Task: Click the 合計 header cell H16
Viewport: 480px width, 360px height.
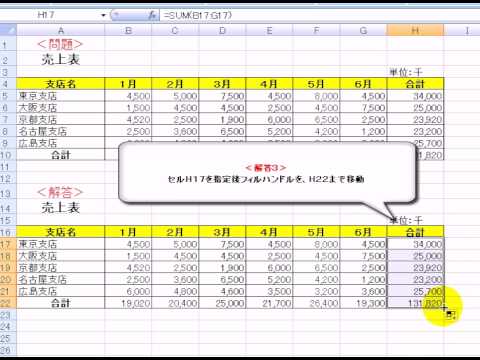Action: (x=415, y=232)
